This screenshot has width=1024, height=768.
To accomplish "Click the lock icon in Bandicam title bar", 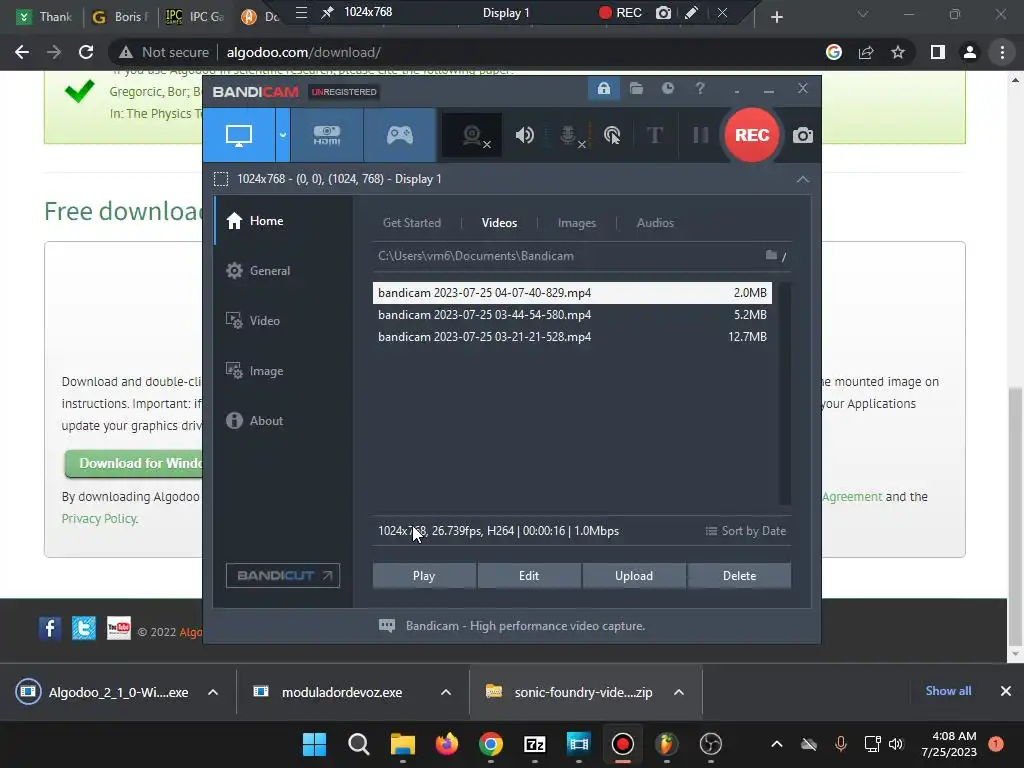I will pos(603,88).
